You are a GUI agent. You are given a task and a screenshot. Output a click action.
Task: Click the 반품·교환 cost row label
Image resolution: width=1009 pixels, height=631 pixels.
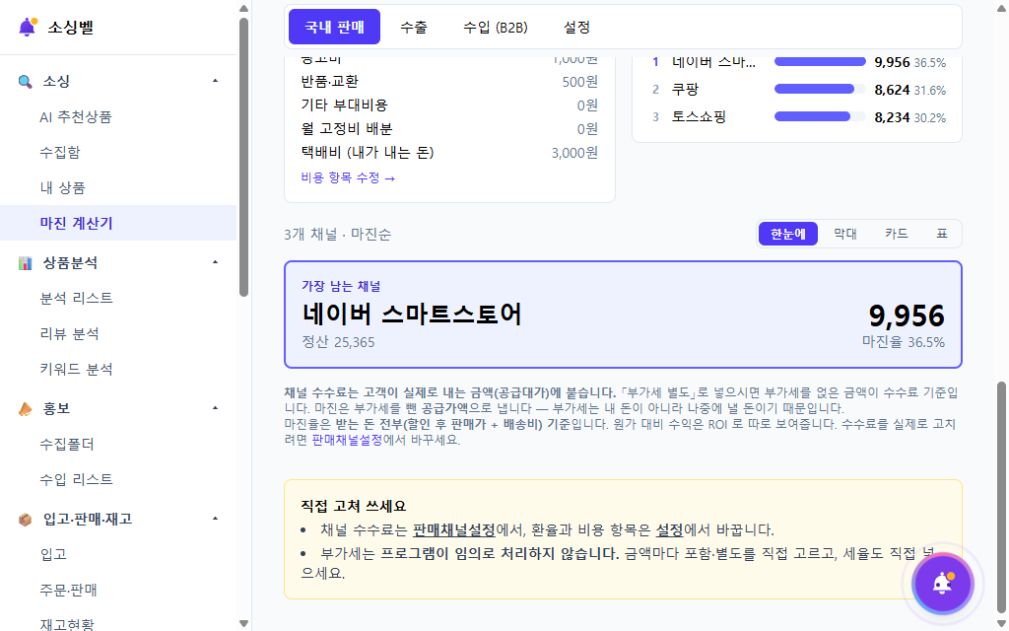tap(329, 82)
